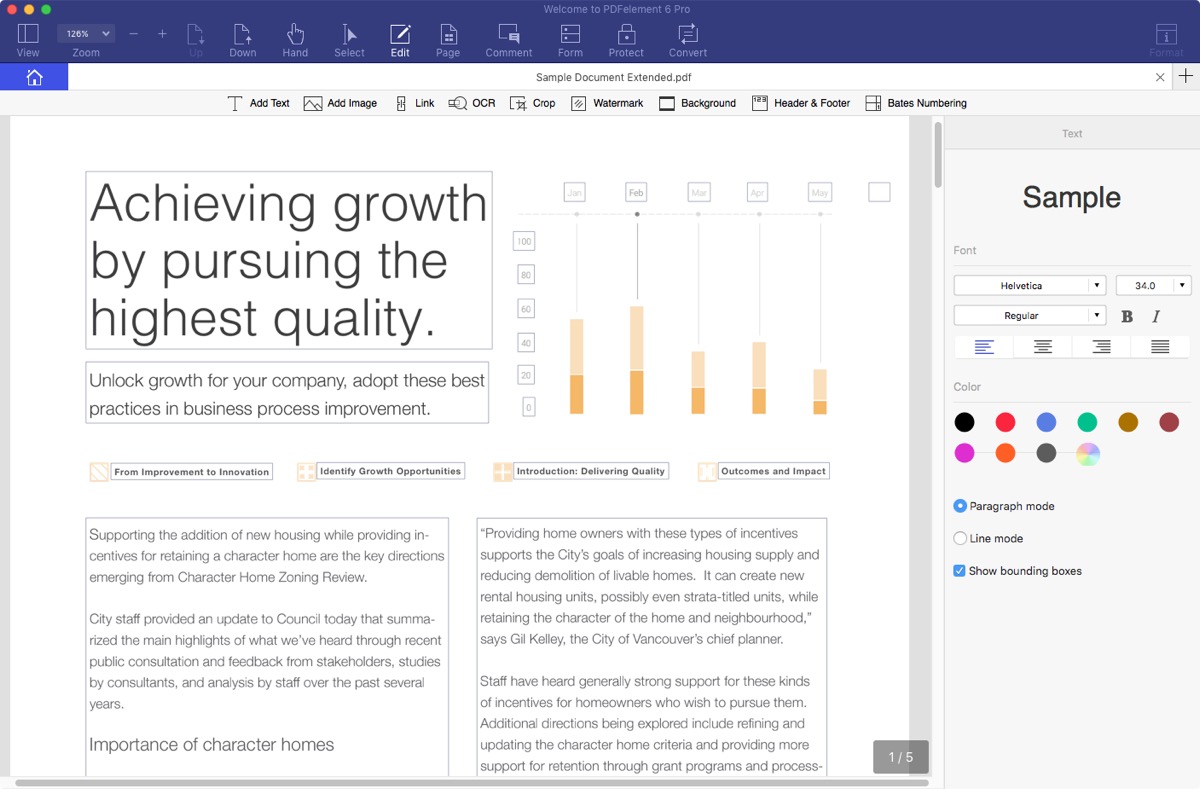Select Paragraph mode radio button

[x=960, y=506]
